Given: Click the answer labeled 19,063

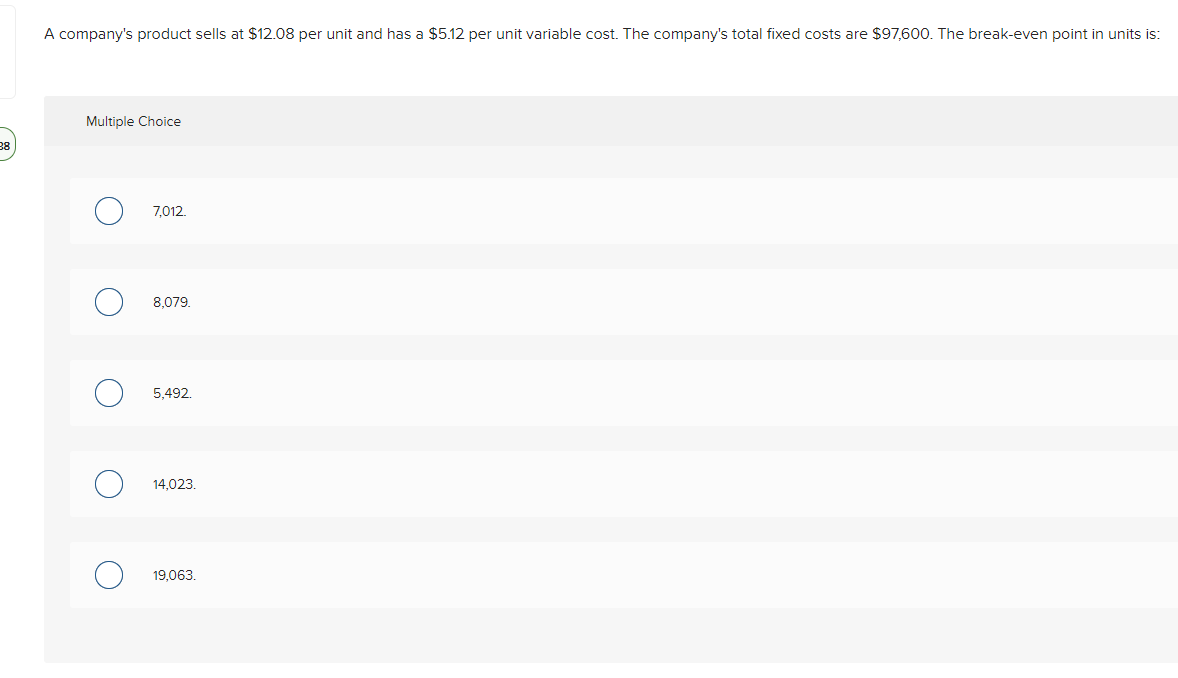Looking at the screenshot, I should (x=173, y=575).
